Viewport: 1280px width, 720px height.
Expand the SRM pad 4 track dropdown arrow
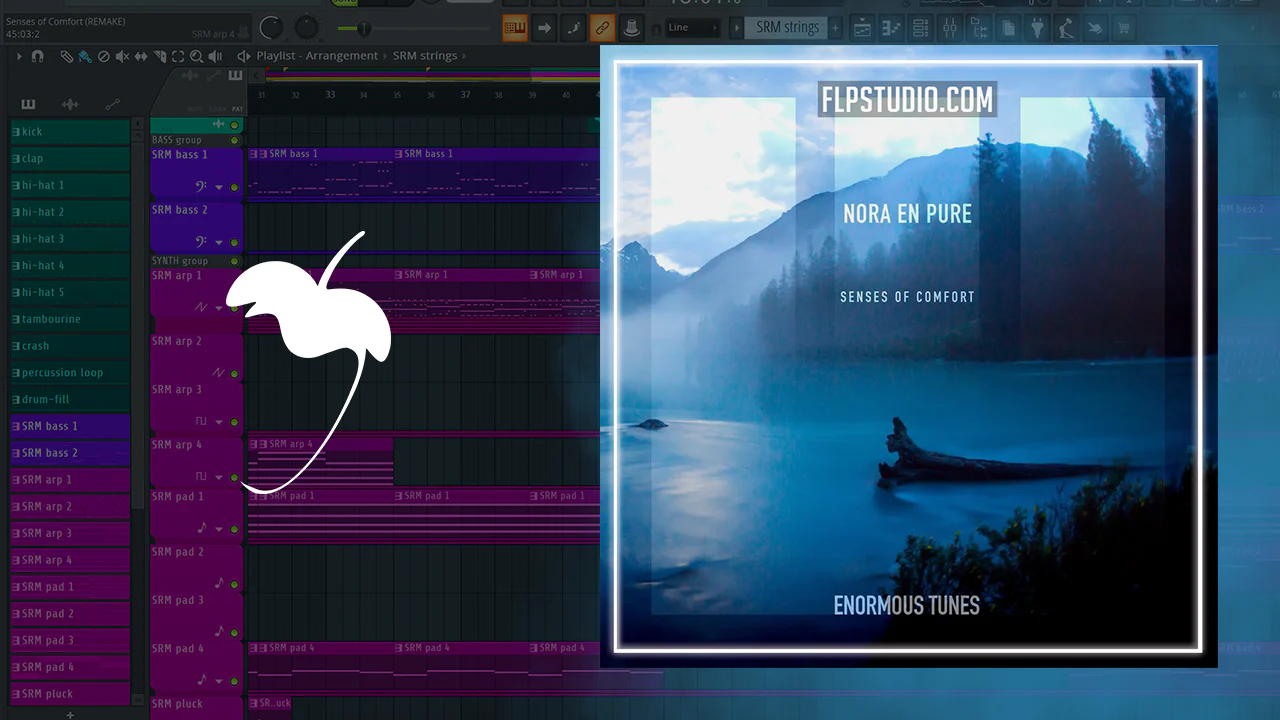pyautogui.click(x=219, y=681)
